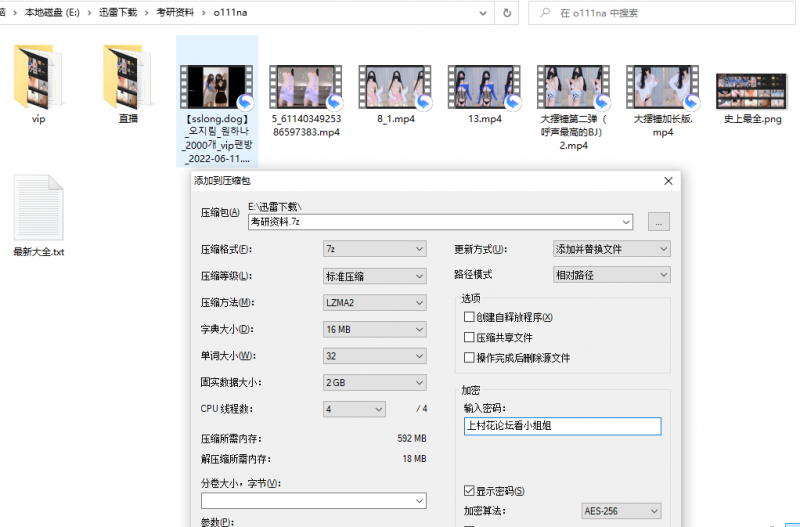Select the 史上最全.png image file
The height and width of the screenshot is (527, 800).
751,91
